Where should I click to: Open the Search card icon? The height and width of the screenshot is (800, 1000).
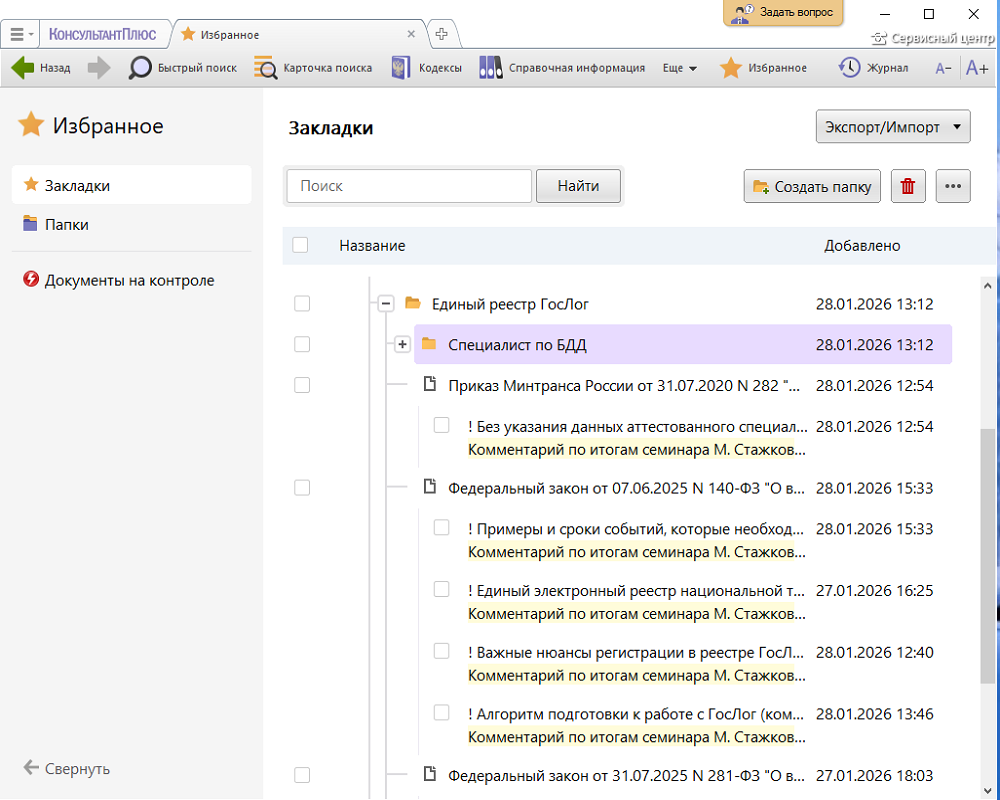(266, 68)
